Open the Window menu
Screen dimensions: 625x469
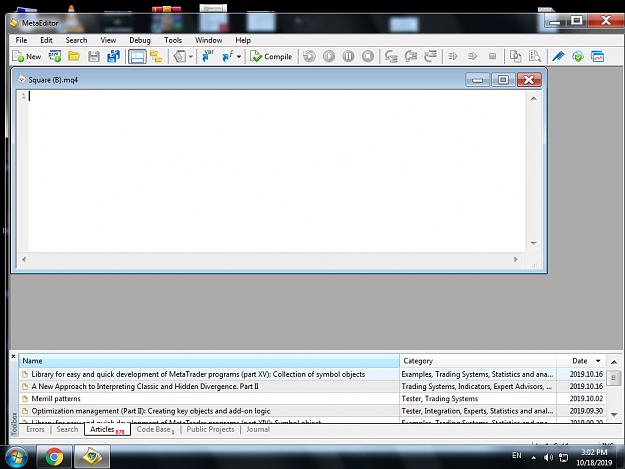pyautogui.click(x=208, y=40)
